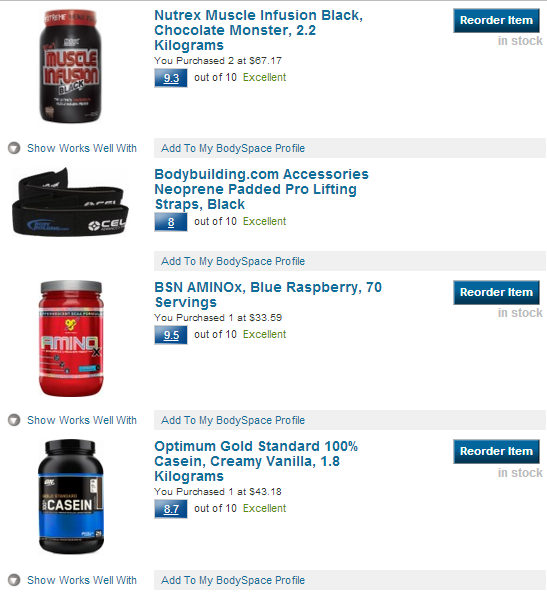Image resolution: width=547 pixels, height=594 pixels.
Task: Open Neoprene Padded Pro Lifting Straps link
Action: point(261,189)
